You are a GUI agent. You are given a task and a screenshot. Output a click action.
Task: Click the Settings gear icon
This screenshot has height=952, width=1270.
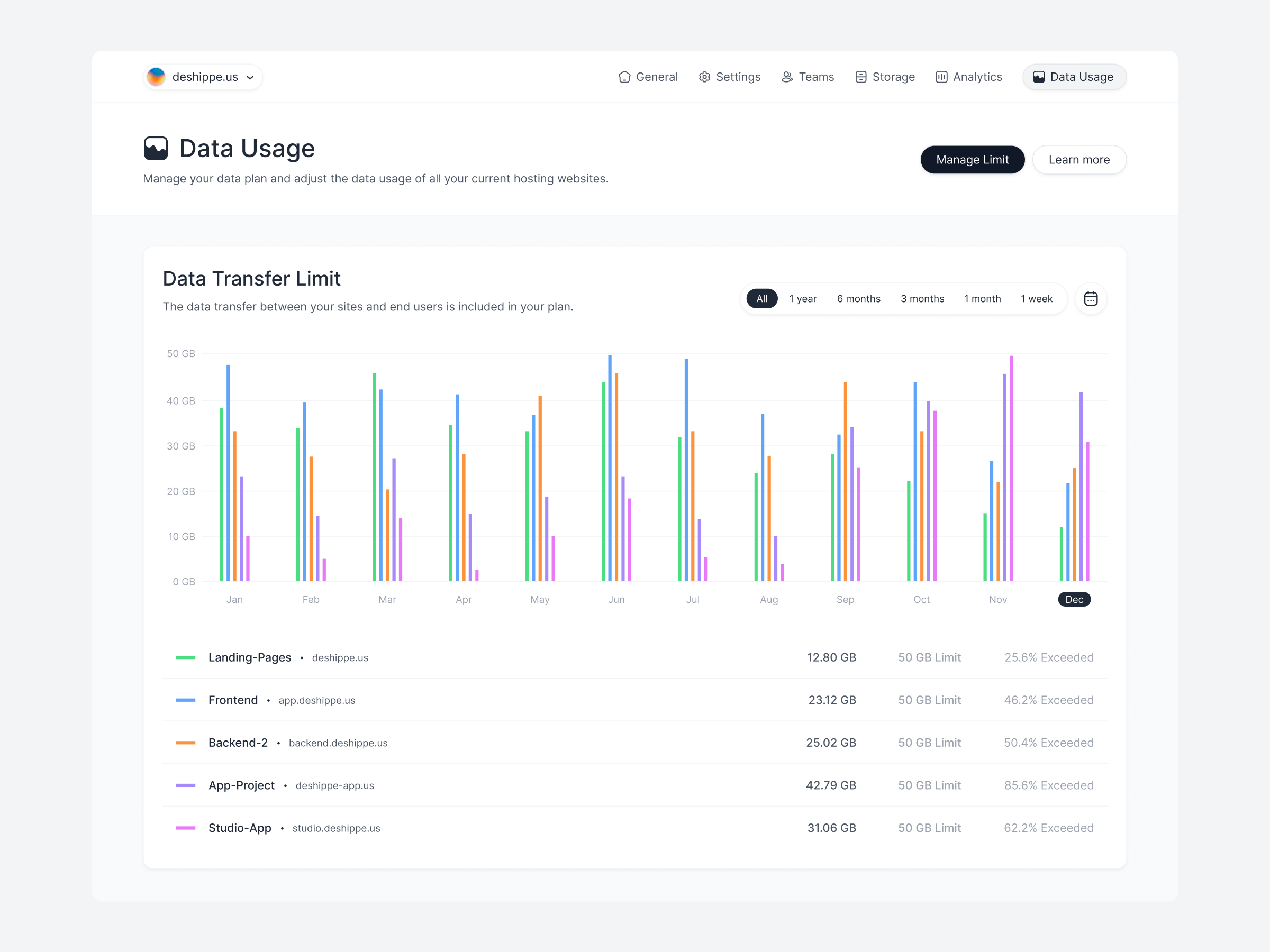pos(704,77)
